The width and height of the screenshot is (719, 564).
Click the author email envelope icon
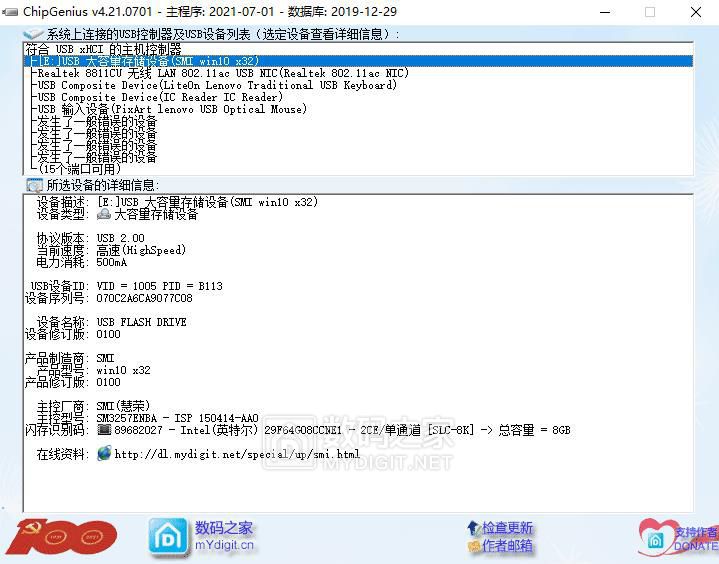[x=473, y=547]
